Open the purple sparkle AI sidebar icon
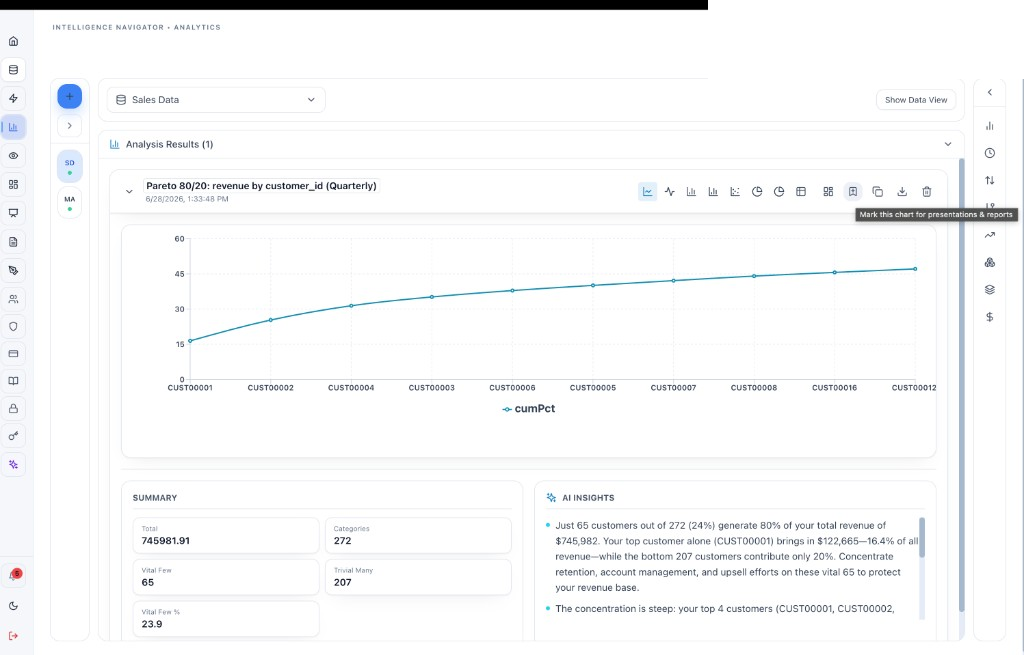Viewport: 1024px width, 655px height. (x=13, y=464)
